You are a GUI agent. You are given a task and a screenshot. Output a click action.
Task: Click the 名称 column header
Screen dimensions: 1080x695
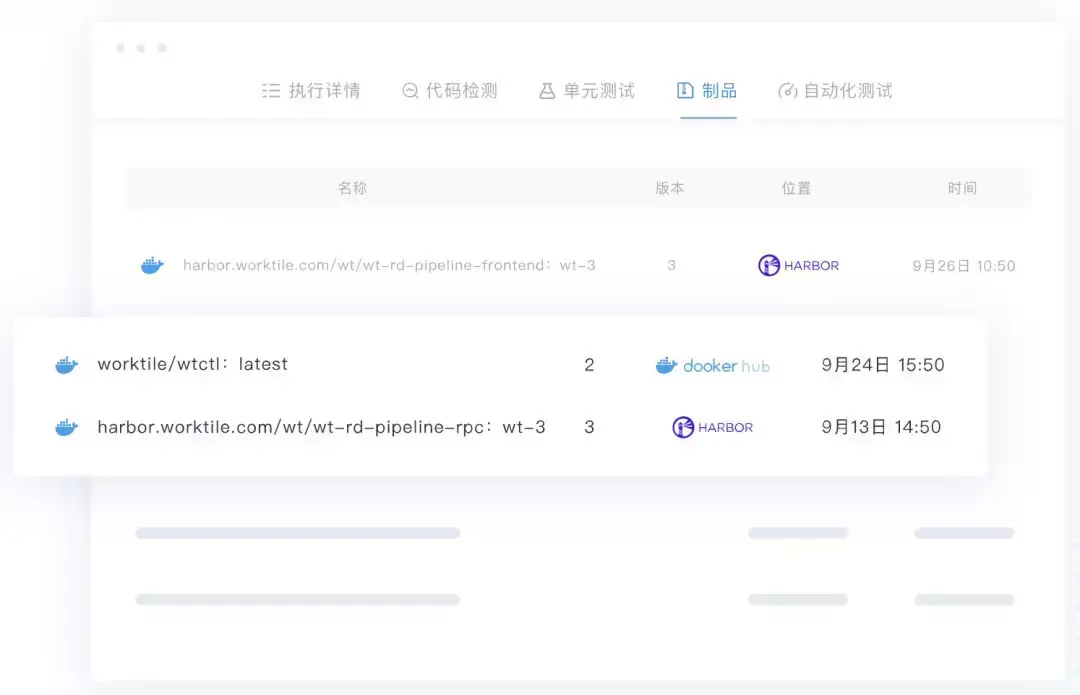tap(352, 188)
